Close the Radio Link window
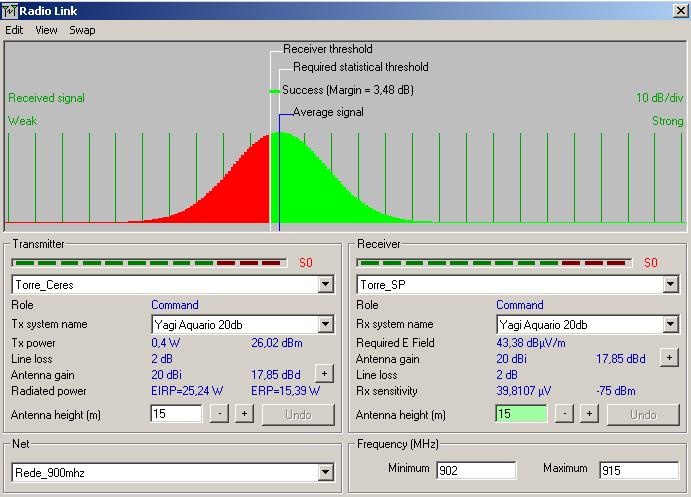Viewport: 691px width, 497px height. [680, 11]
